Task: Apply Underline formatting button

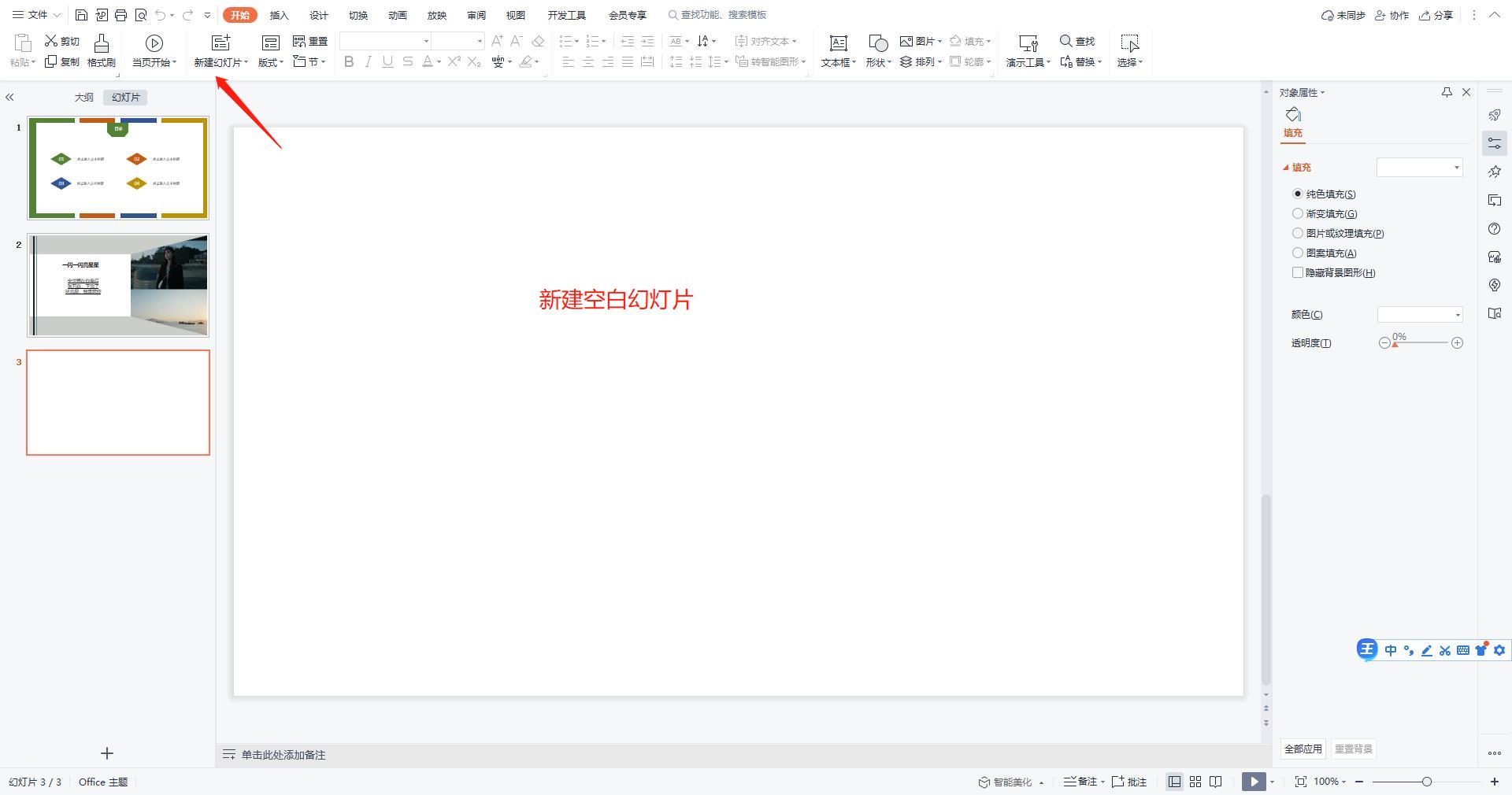Action: [x=387, y=61]
